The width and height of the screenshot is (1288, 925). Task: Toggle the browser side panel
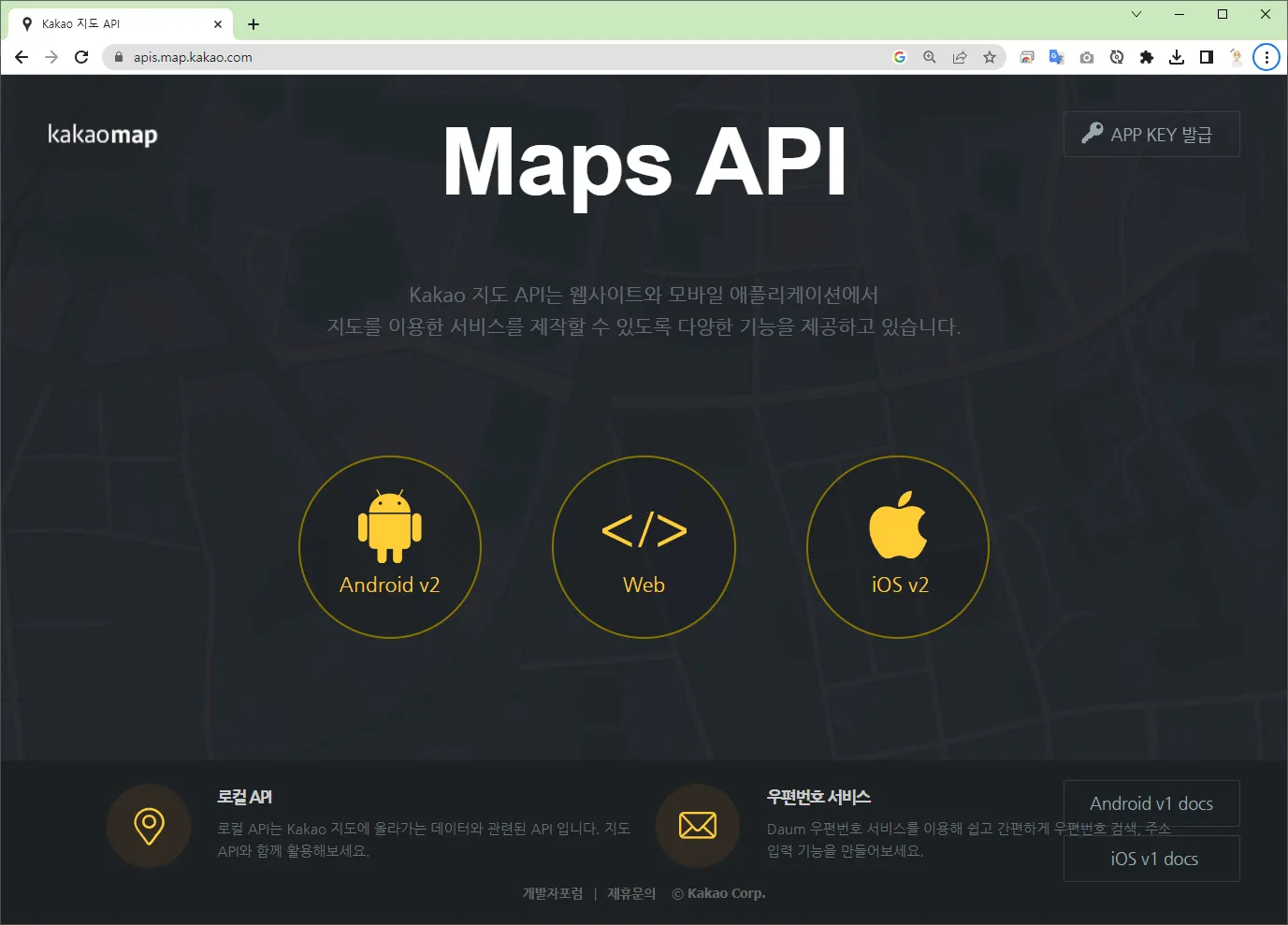(x=1207, y=57)
